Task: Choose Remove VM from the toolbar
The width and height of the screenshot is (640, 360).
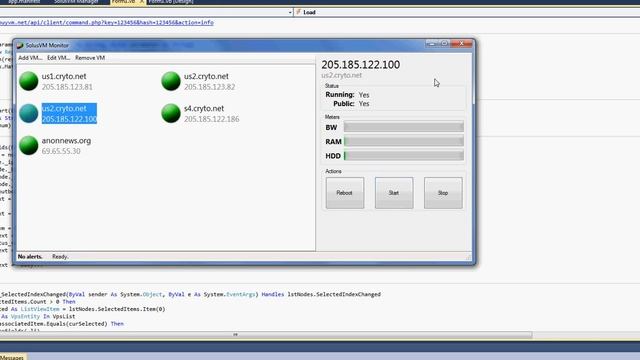Action: tap(90, 58)
